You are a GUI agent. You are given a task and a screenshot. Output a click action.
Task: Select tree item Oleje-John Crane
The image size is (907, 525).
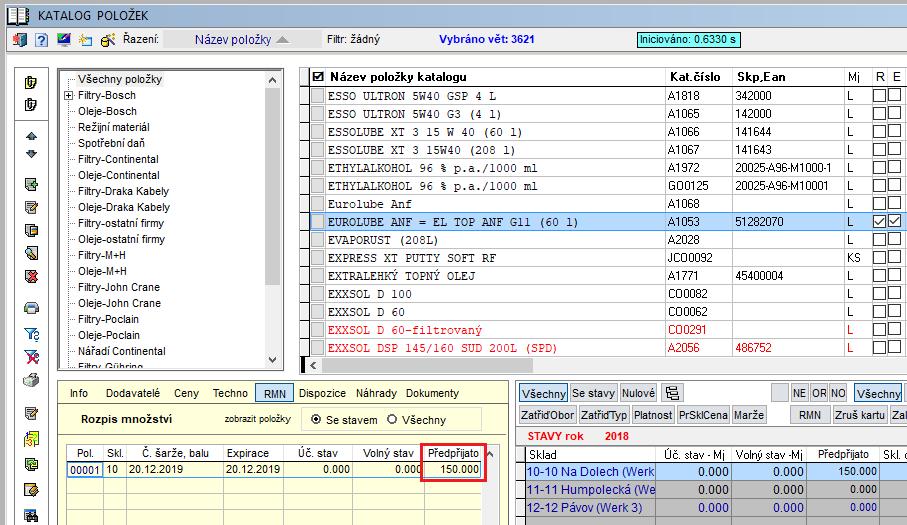point(119,303)
